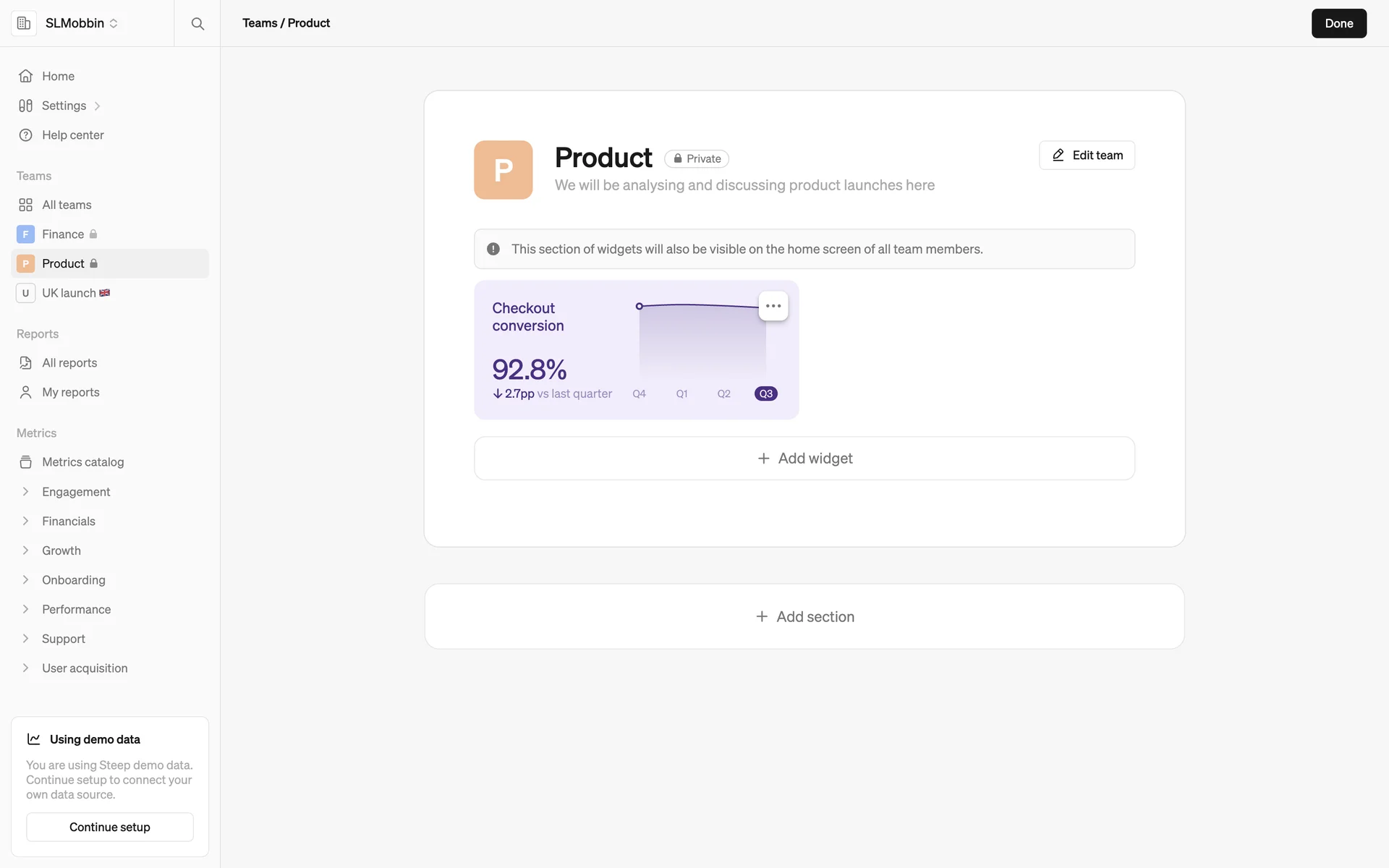Image resolution: width=1389 pixels, height=868 pixels.
Task: Click the Edit team button
Action: [1087, 156]
